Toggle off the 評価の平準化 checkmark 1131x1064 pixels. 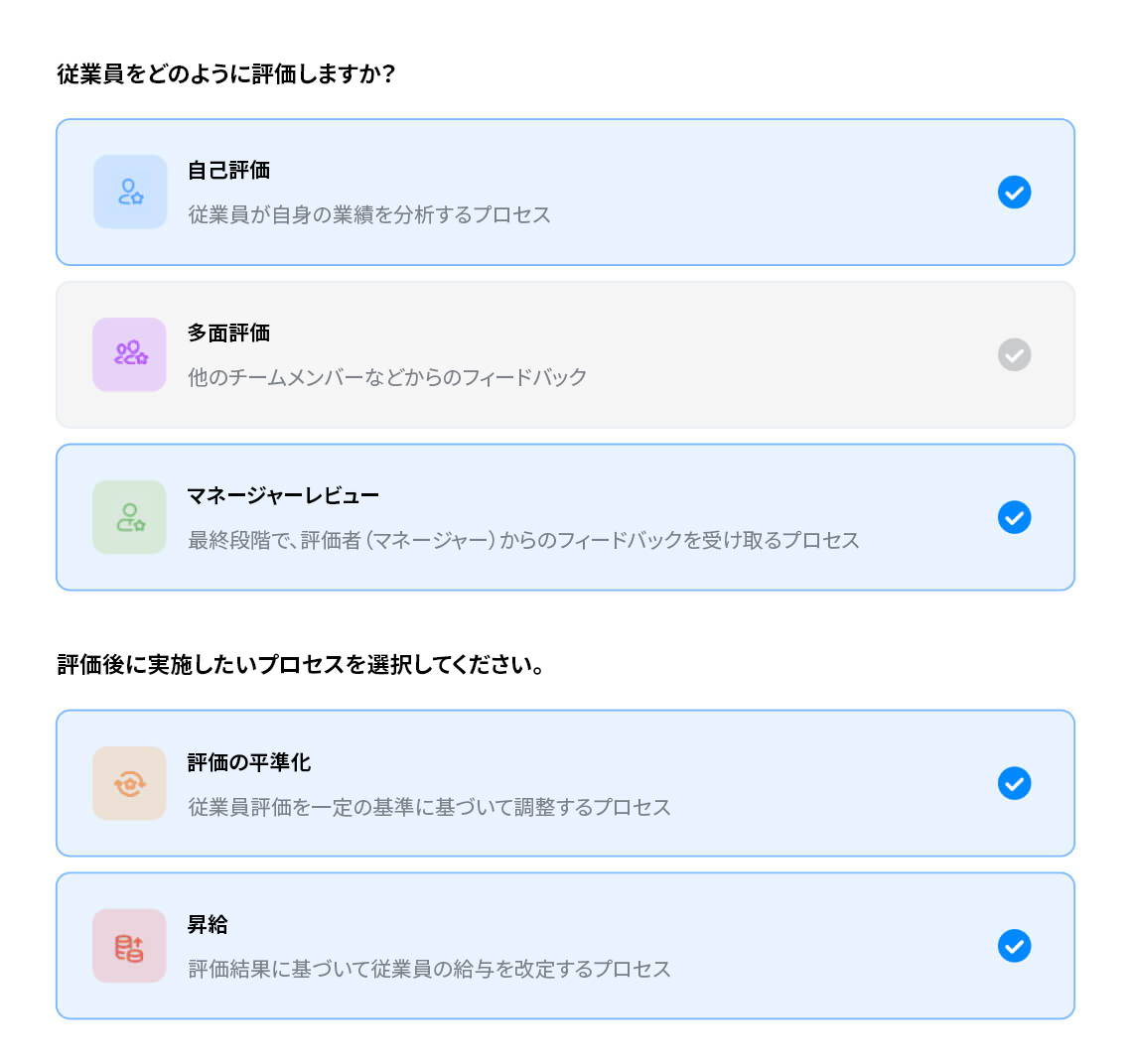pos(1014,783)
